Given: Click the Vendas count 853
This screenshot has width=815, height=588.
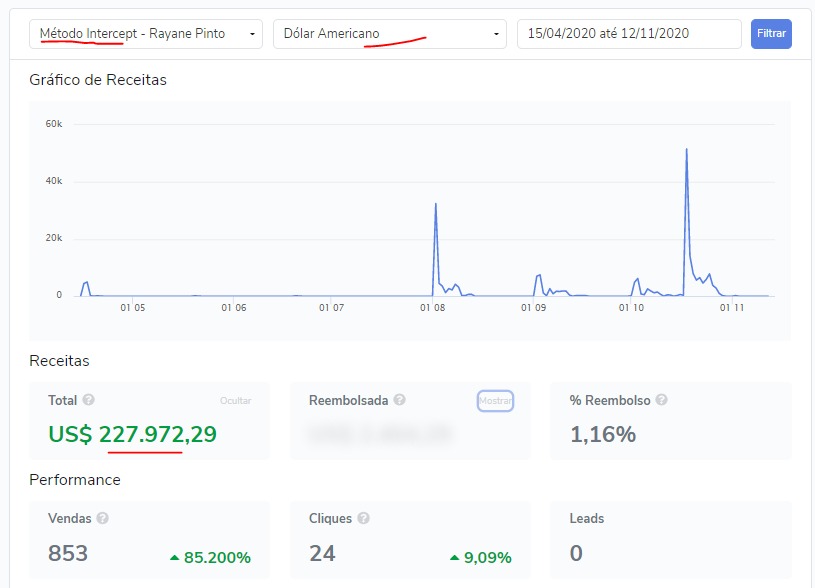Looking at the screenshot, I should point(68,553).
